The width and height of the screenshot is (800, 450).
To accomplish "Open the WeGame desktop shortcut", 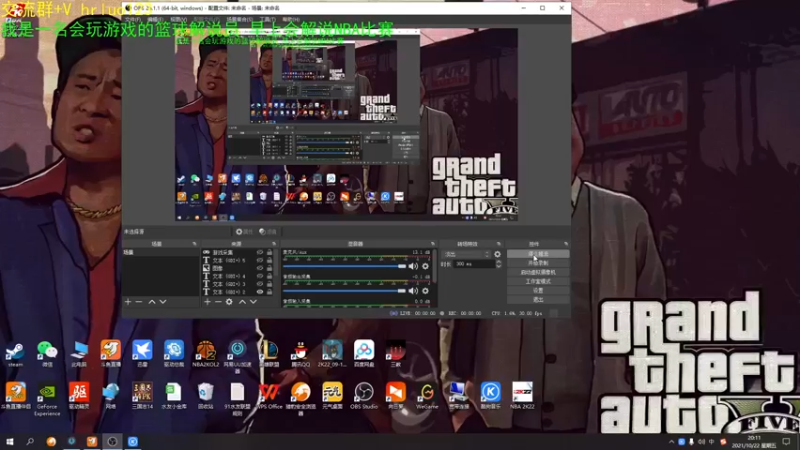I will pyautogui.click(x=427, y=396).
